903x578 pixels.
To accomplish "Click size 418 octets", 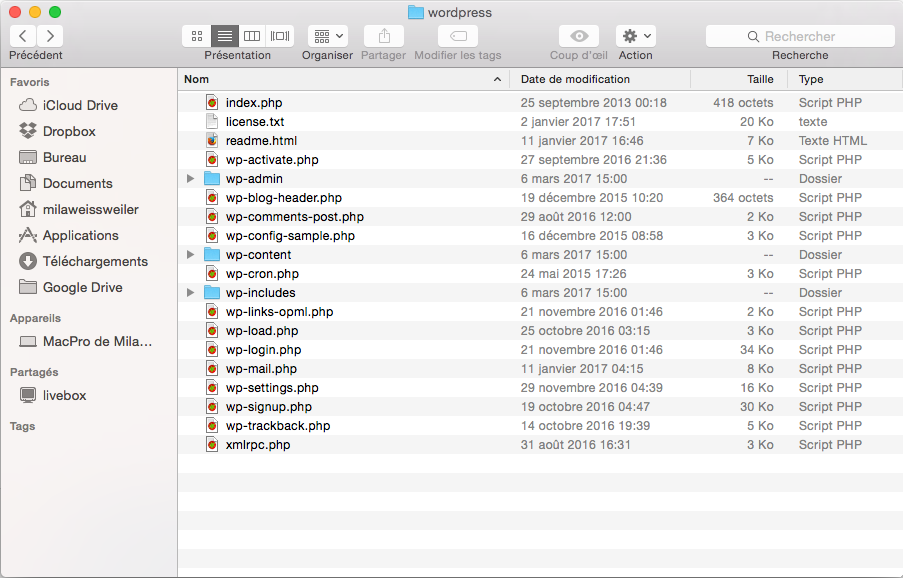I will coord(743,102).
